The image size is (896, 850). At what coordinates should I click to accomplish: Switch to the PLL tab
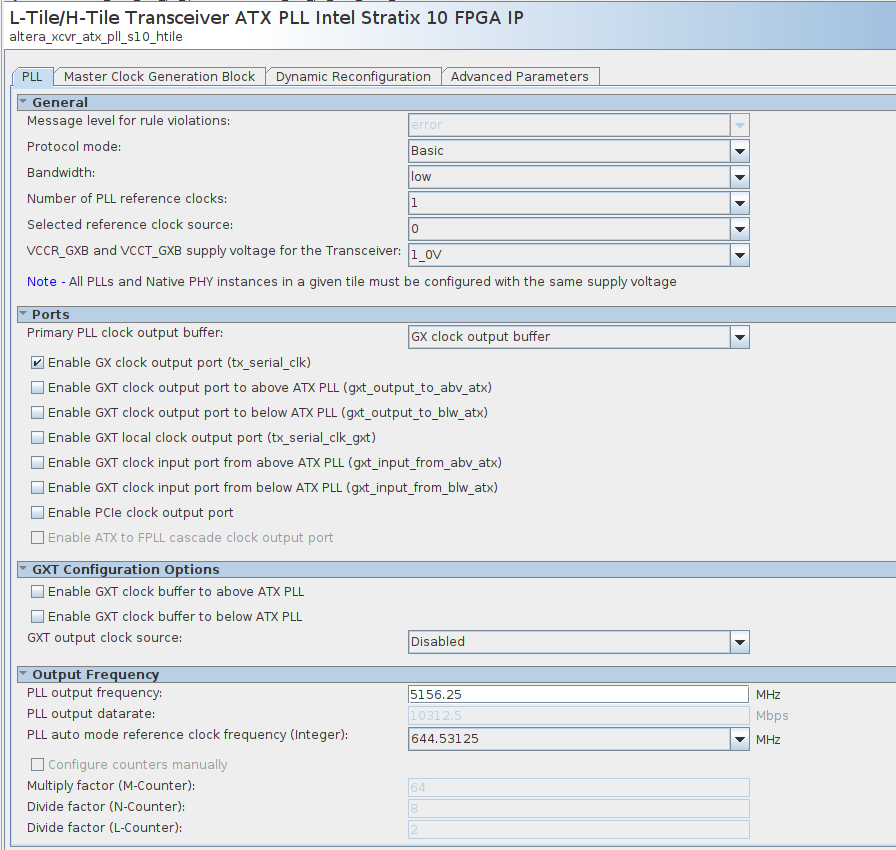(x=32, y=77)
